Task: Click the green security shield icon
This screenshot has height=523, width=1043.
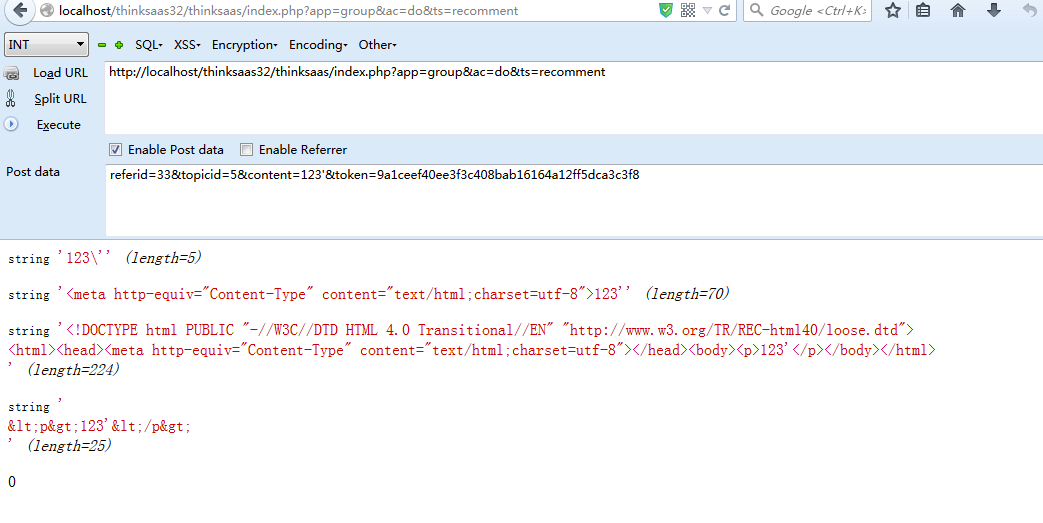Action: pyautogui.click(x=665, y=10)
